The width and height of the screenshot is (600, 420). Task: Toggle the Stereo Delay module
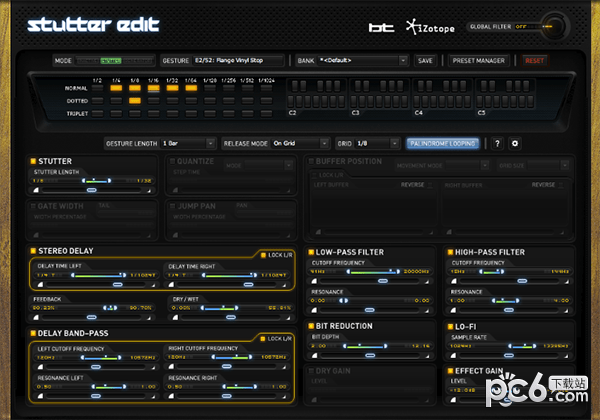point(33,251)
